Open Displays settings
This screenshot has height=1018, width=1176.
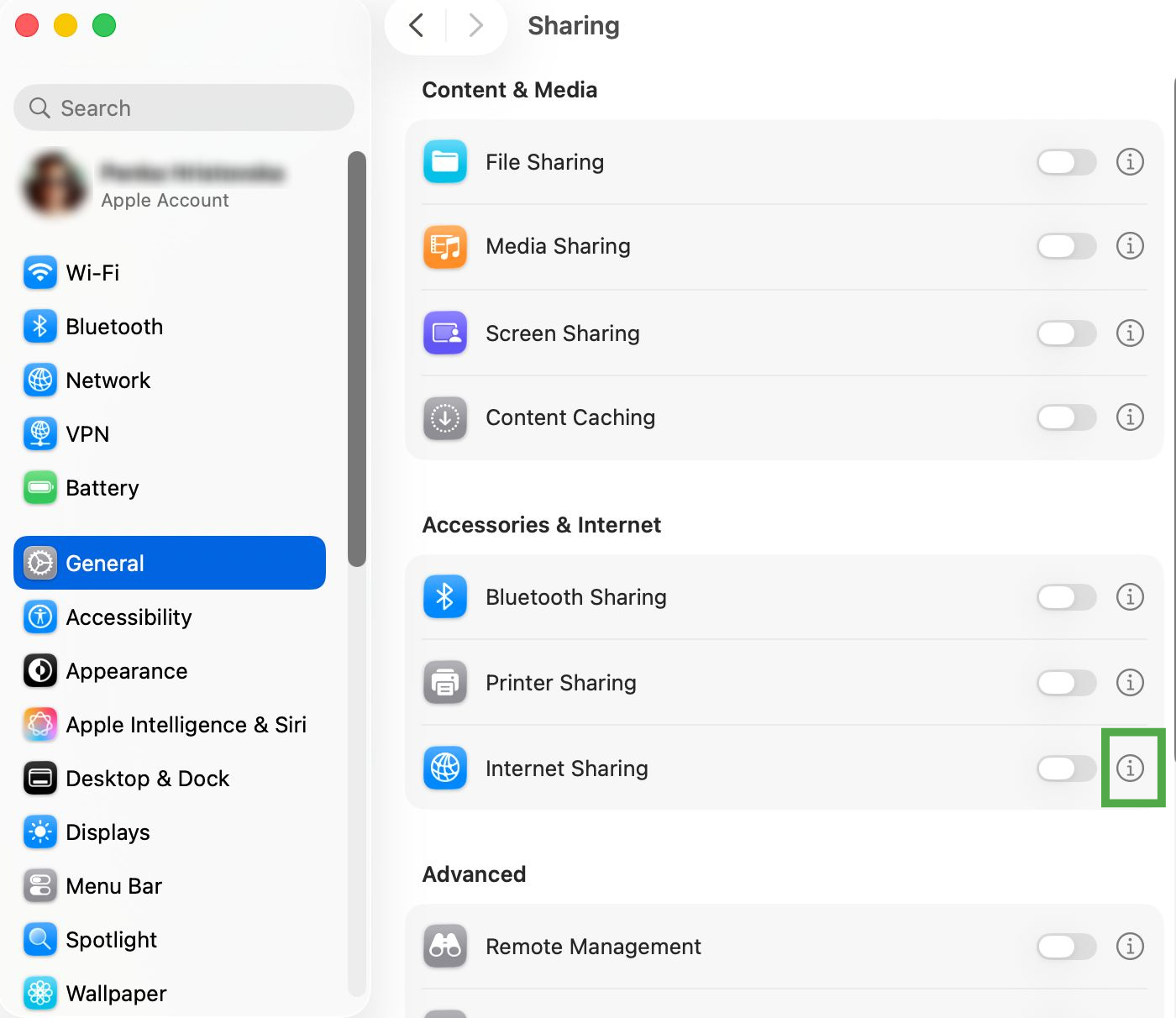[170, 832]
